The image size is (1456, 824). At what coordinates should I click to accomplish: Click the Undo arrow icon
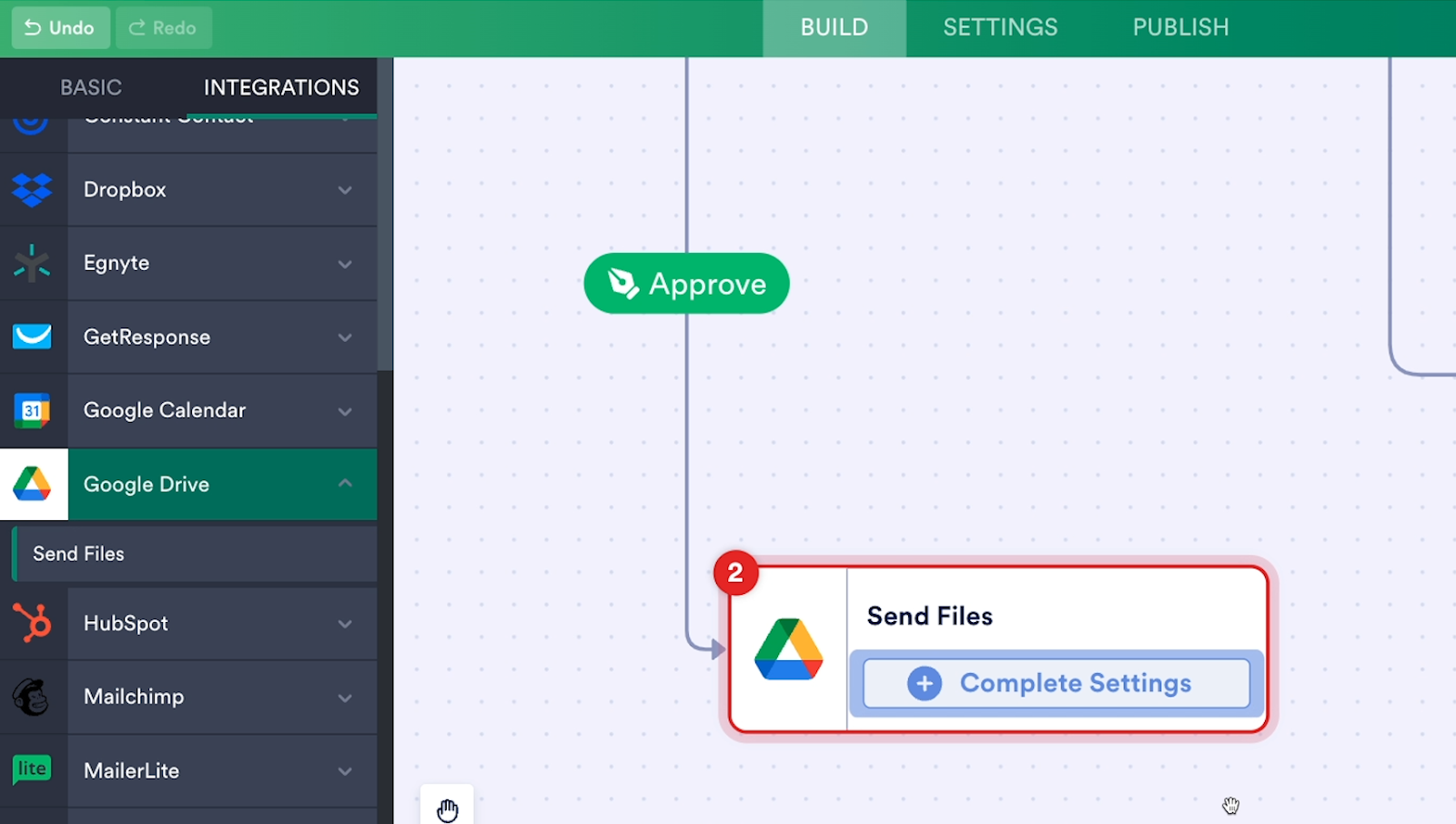pos(33,27)
